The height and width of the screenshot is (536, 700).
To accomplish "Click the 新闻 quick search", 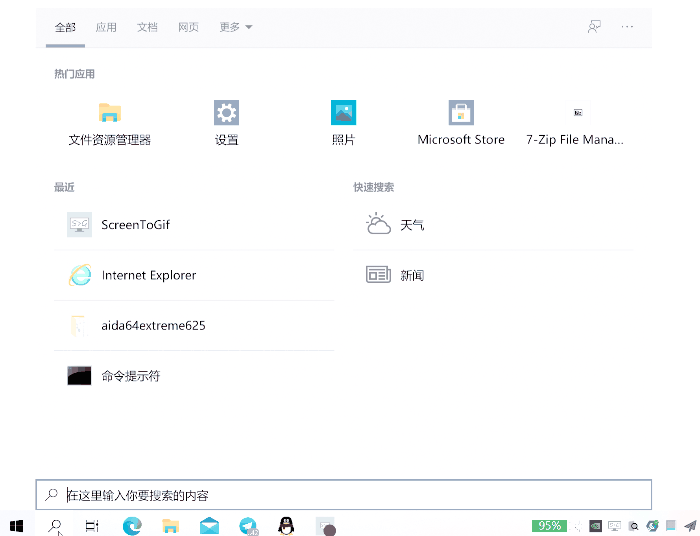I will [493, 275].
